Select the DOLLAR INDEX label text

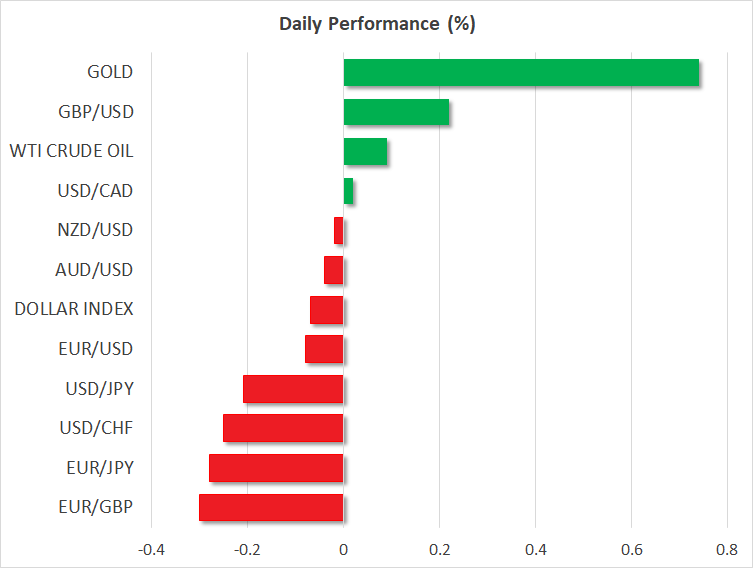point(74,309)
